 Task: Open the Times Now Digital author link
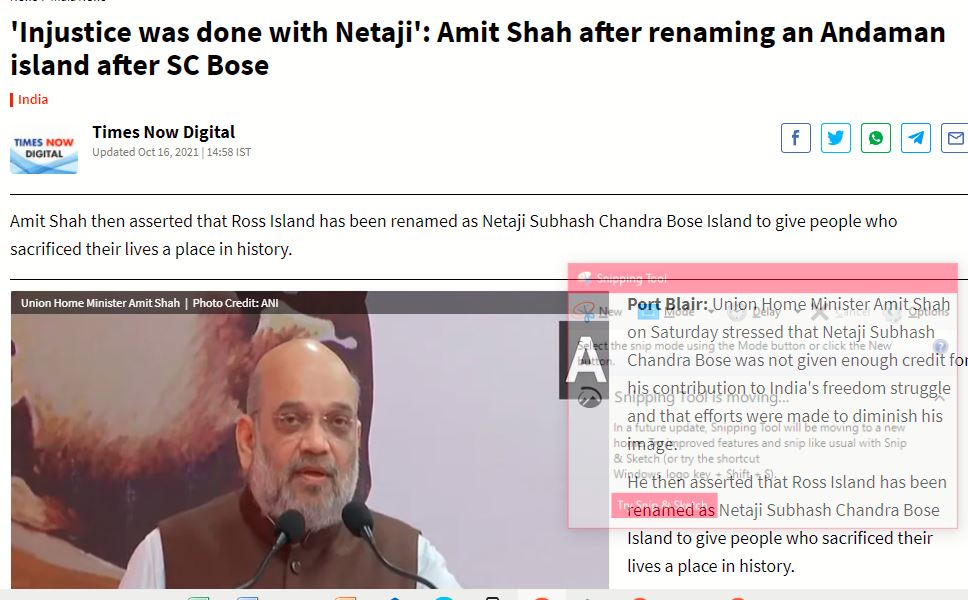pos(164,132)
